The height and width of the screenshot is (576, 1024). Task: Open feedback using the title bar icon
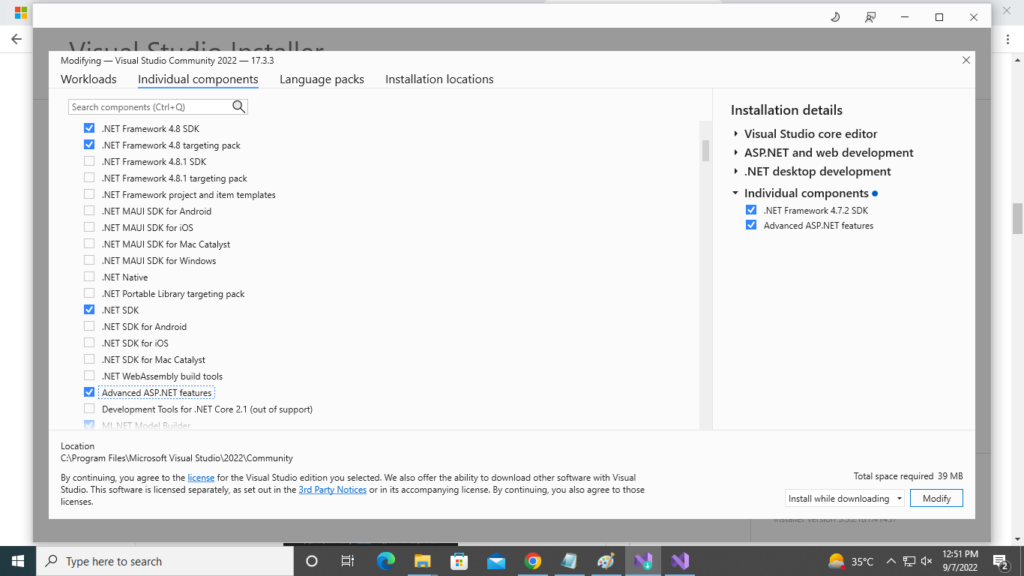(x=870, y=16)
